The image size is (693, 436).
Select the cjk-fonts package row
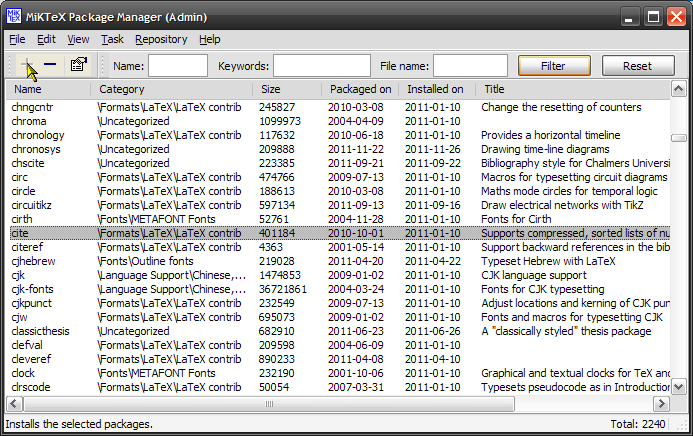[x=338, y=289]
